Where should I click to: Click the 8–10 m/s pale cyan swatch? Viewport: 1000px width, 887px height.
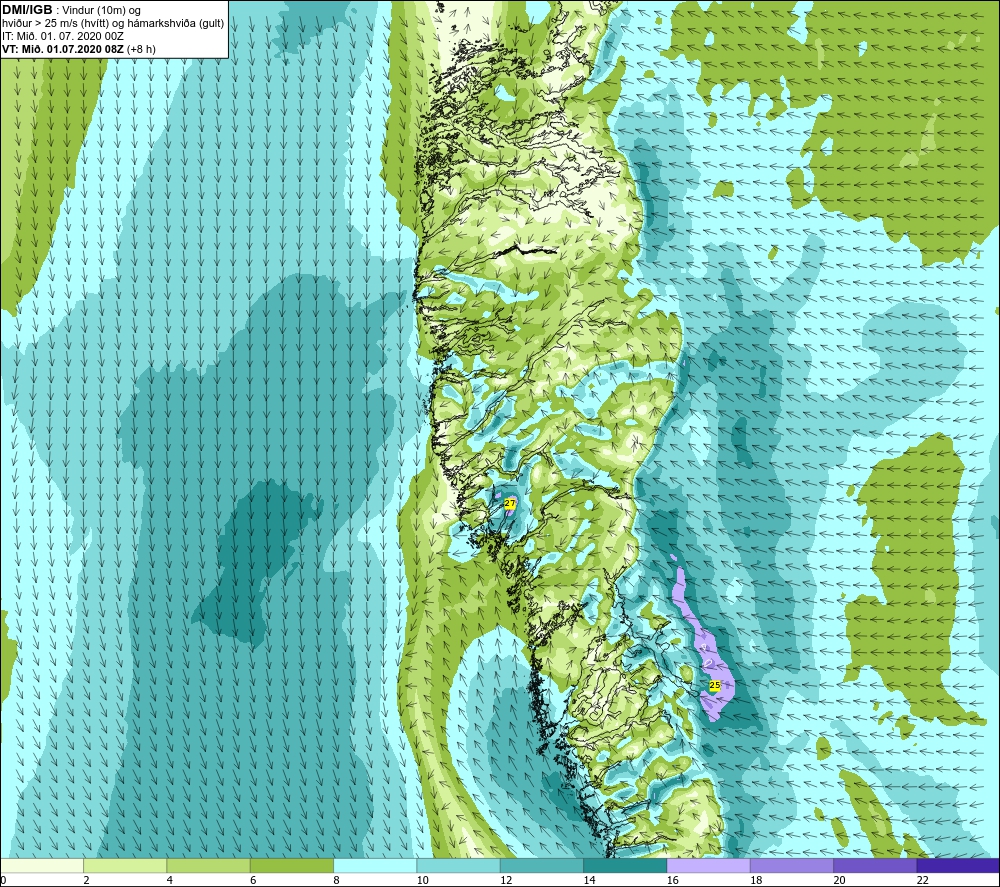[375, 865]
